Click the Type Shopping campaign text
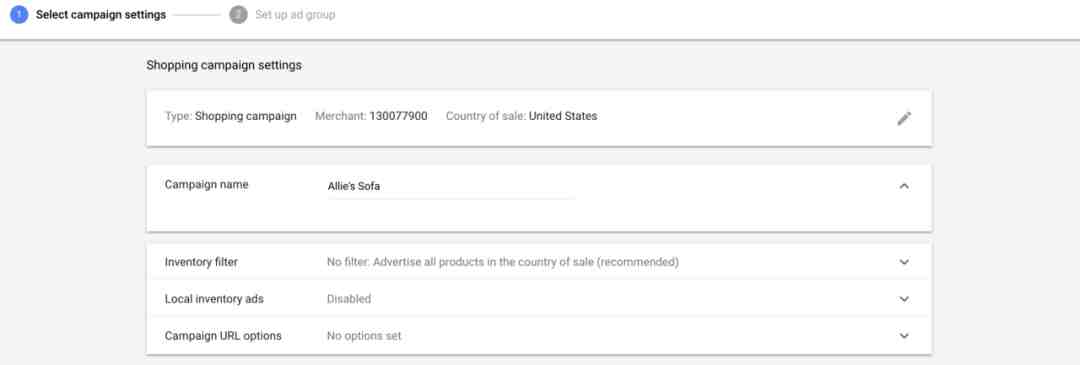 [x=231, y=116]
